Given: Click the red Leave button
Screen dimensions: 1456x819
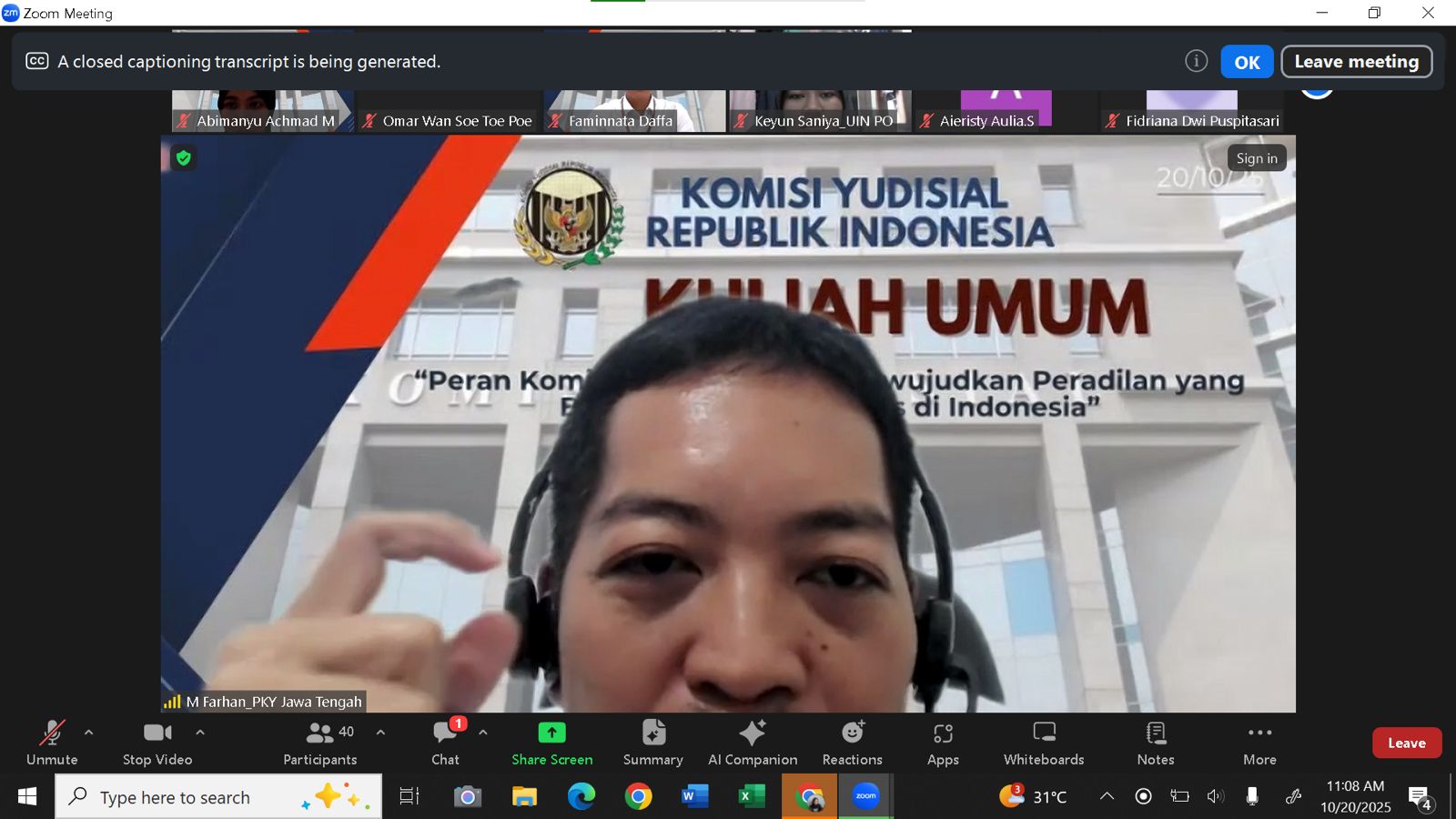Looking at the screenshot, I should click(x=1406, y=743).
